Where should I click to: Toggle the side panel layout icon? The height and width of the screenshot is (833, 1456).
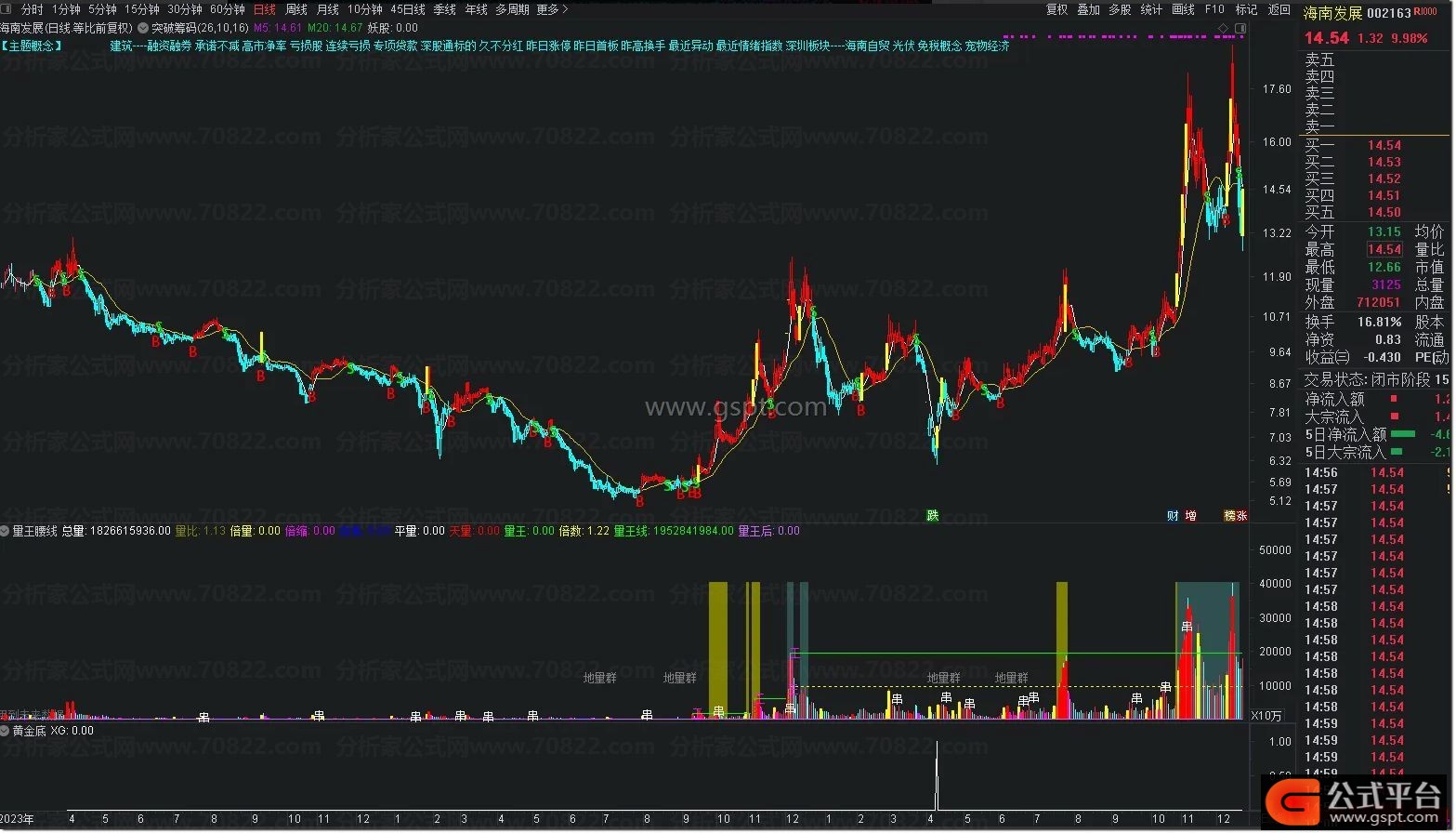(1240, 28)
